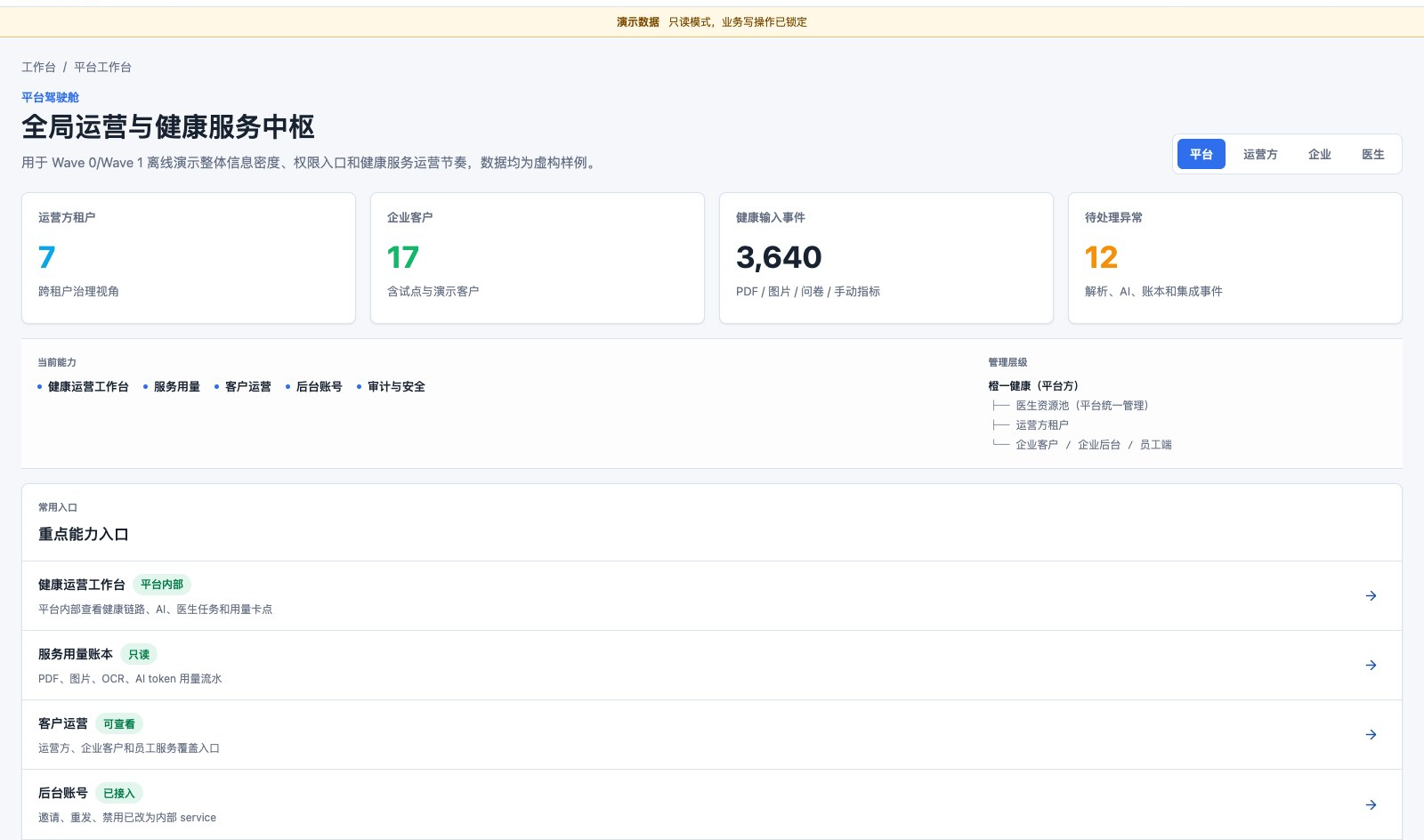This screenshot has width=1424, height=840.
Task: Click the 演示数据 banner label
Action: point(638,22)
